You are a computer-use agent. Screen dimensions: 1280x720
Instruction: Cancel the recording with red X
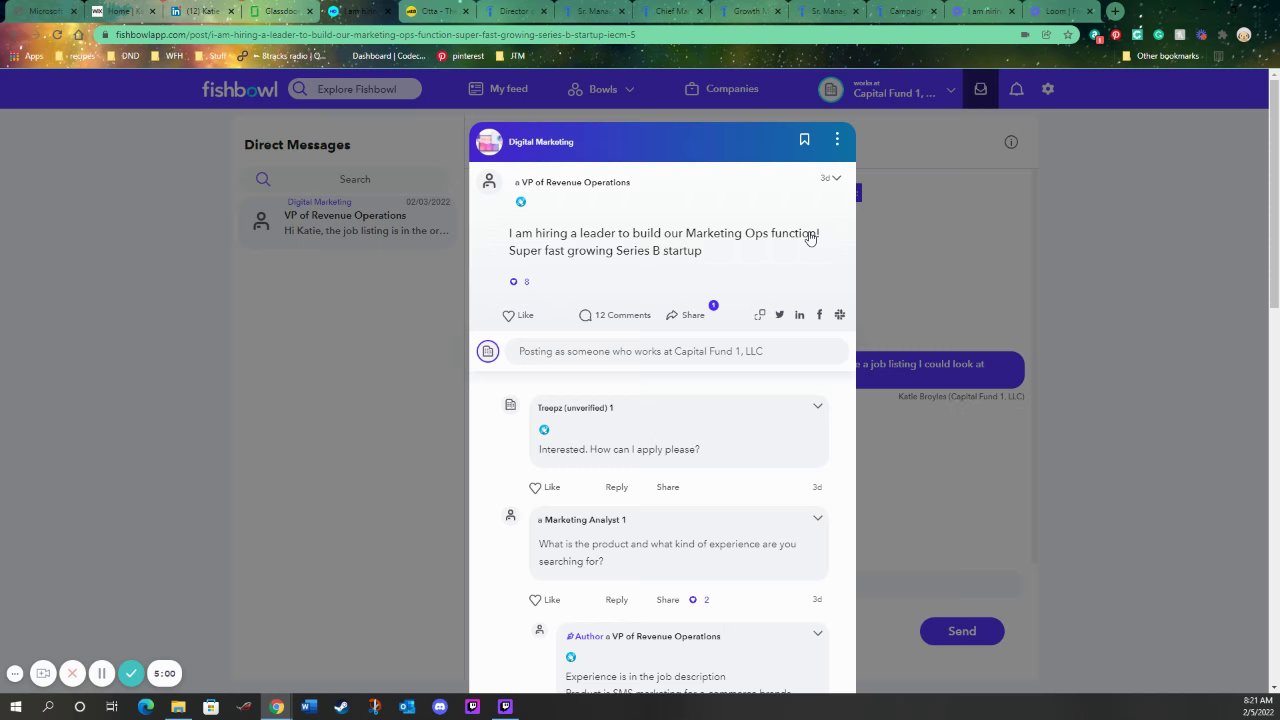72,674
